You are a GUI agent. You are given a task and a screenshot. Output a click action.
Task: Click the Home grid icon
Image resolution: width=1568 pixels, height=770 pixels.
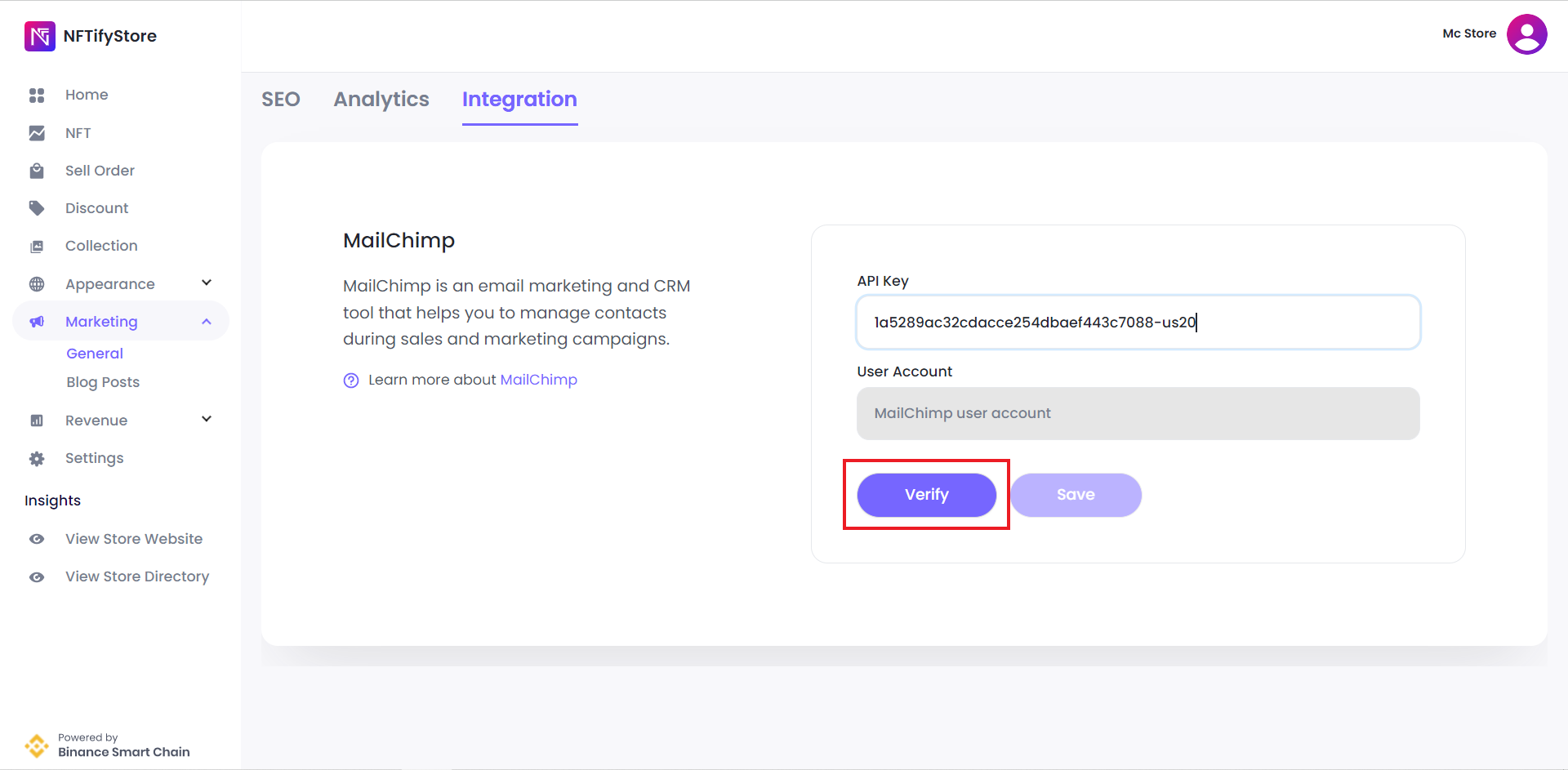[x=37, y=96]
